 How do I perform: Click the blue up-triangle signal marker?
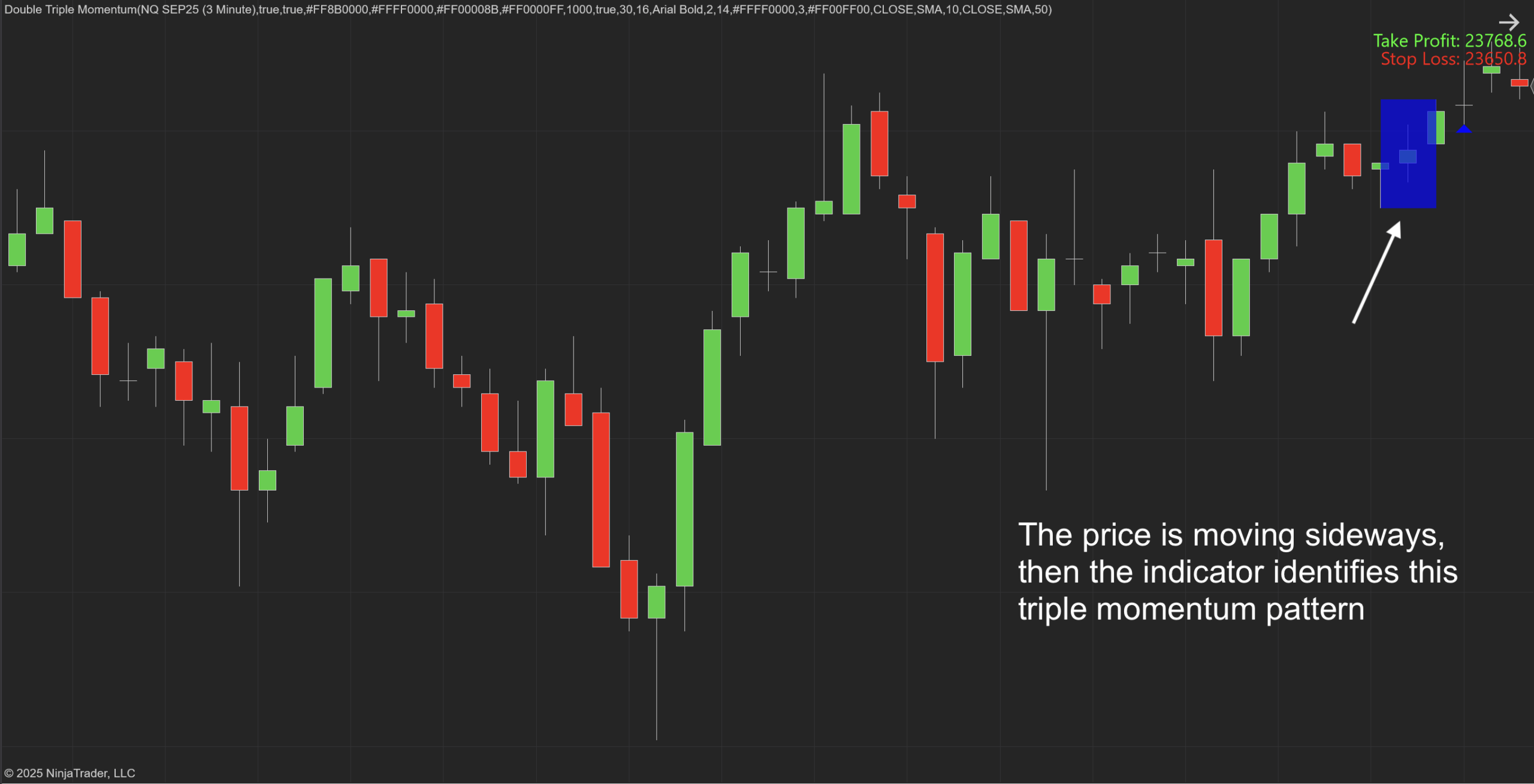click(1464, 129)
